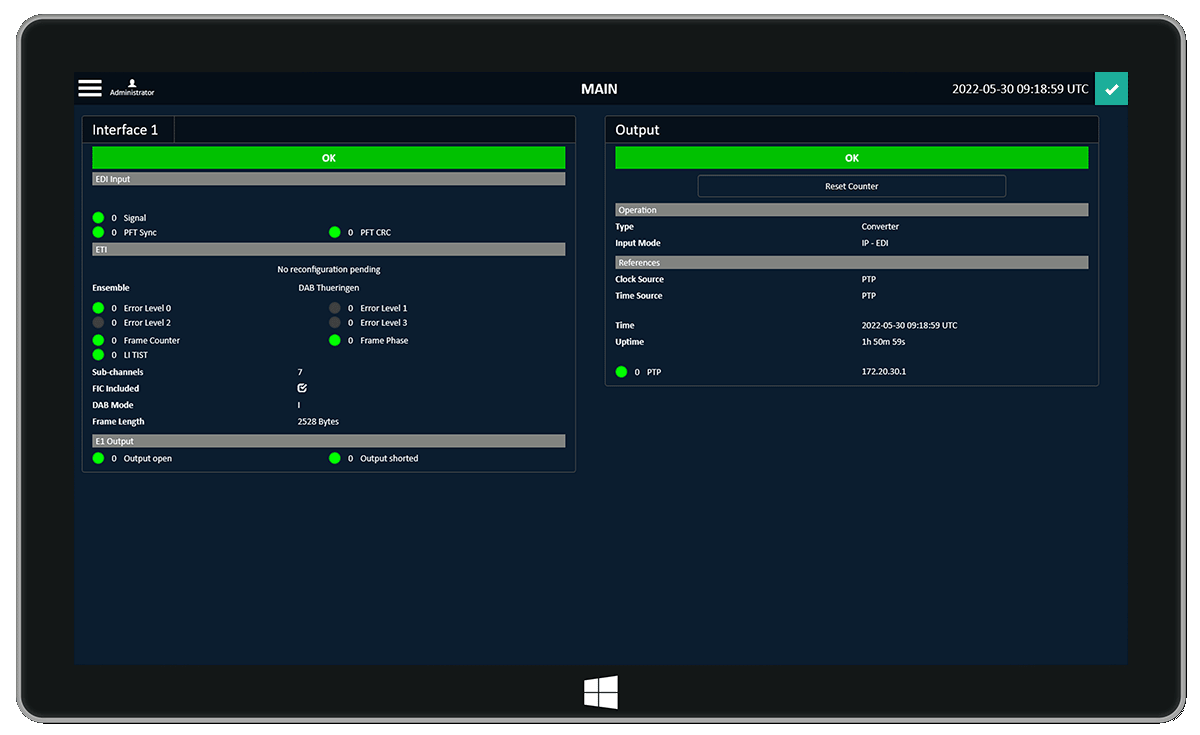Open the hamburger menu
This screenshot has height=735, width=1200.
point(90,88)
